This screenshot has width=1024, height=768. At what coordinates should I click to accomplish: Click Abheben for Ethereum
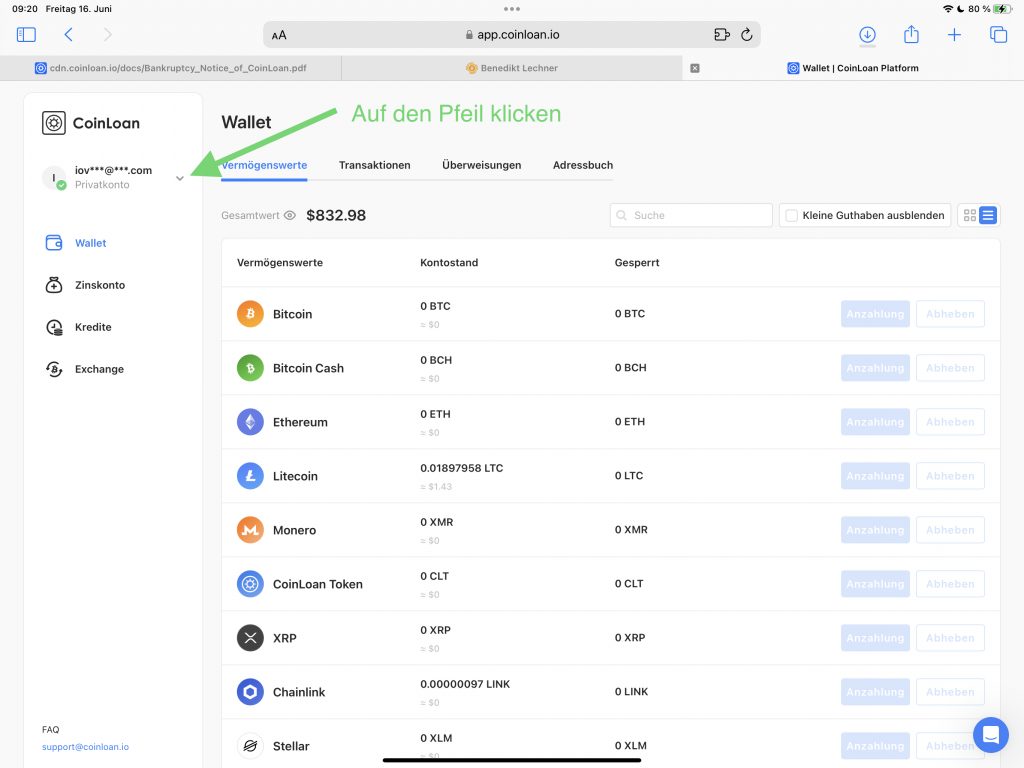(950, 422)
